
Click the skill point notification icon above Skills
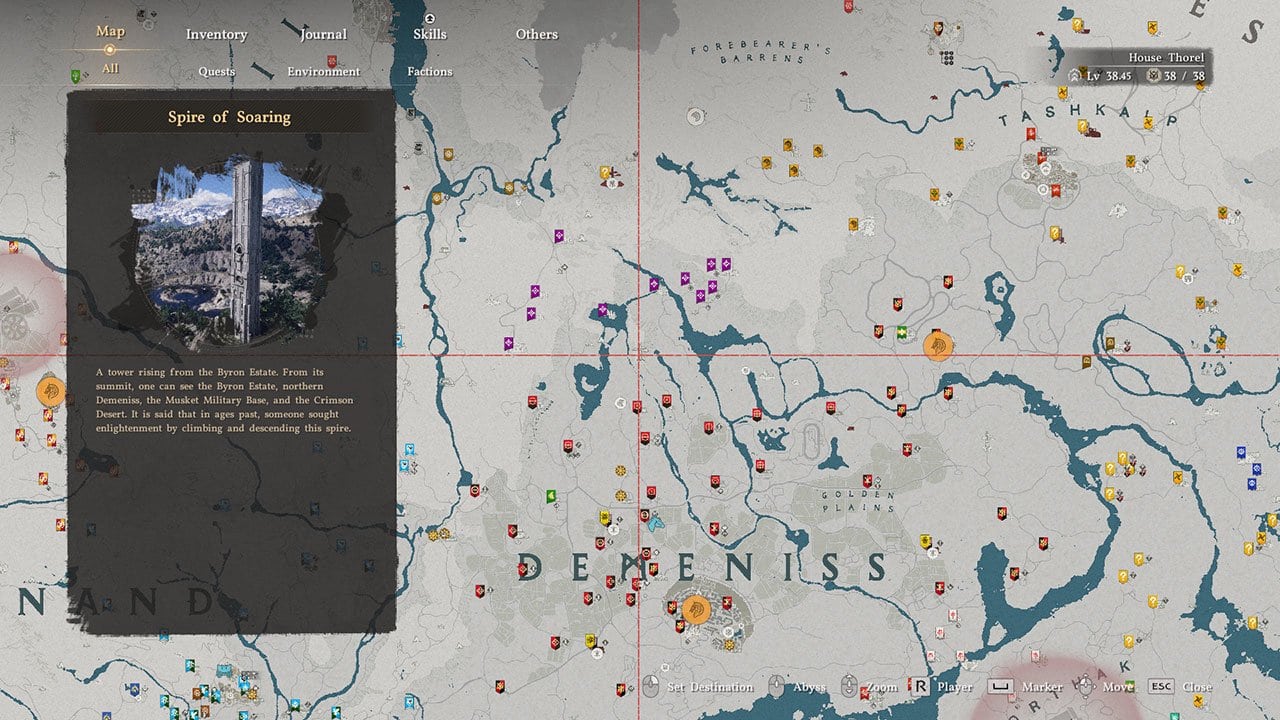tap(430, 18)
